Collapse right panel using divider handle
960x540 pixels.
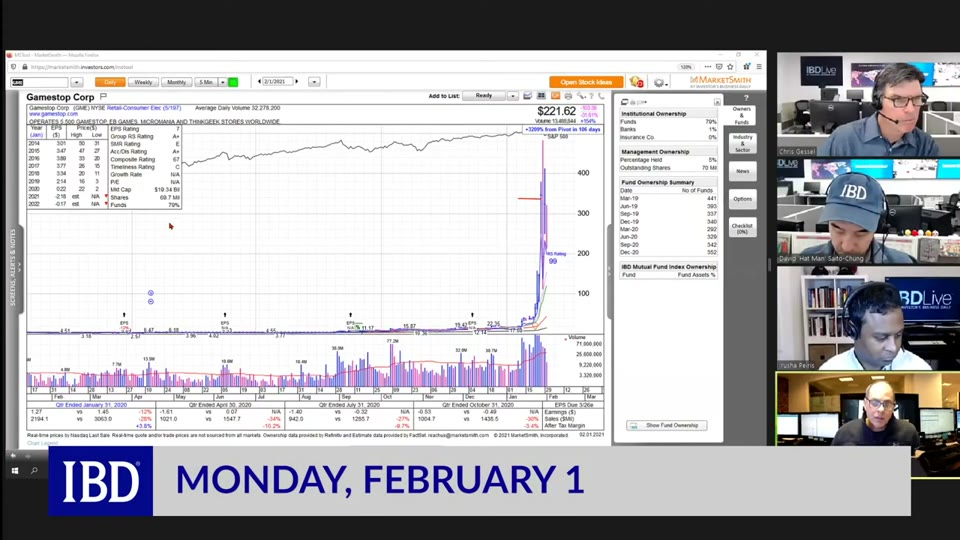coord(609,271)
